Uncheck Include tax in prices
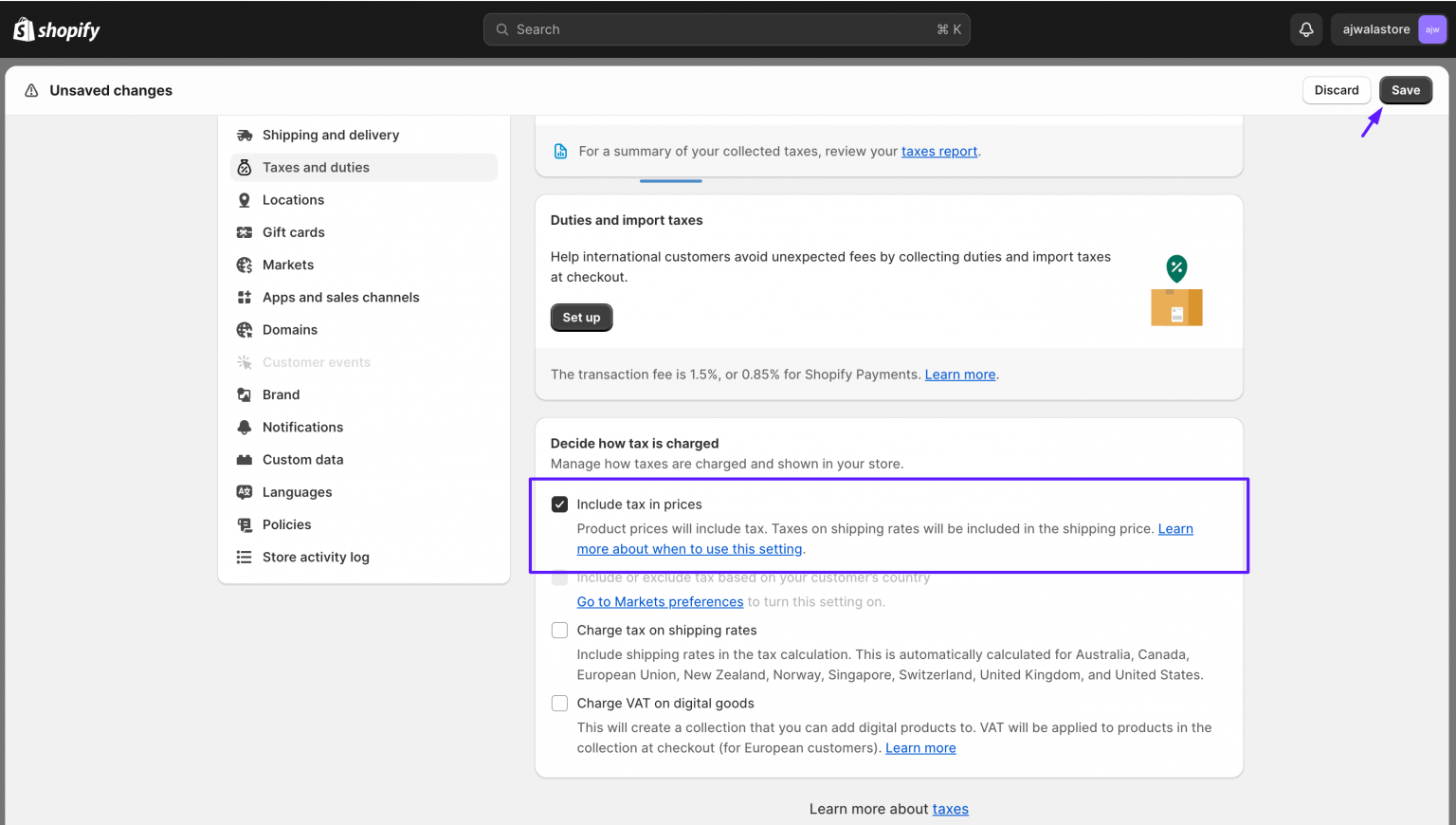This screenshot has width=1456, height=825. [559, 504]
